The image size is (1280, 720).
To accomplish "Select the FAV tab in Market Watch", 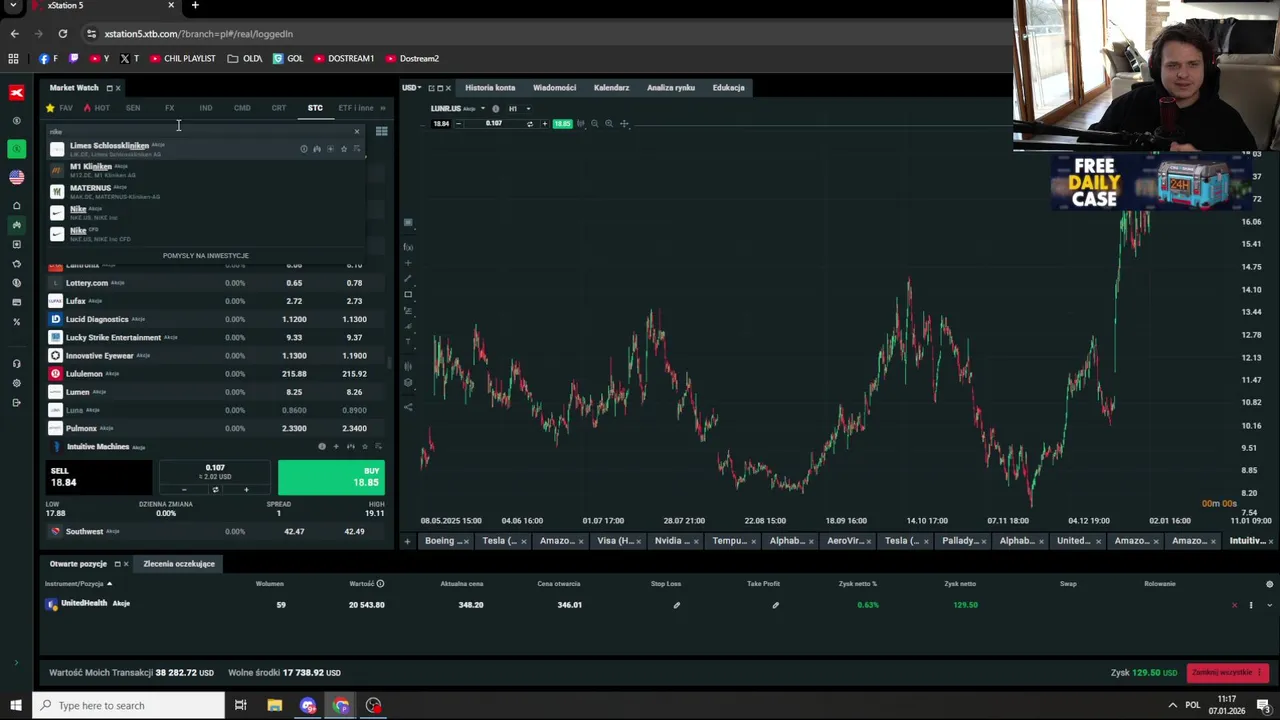I will tap(60, 108).
